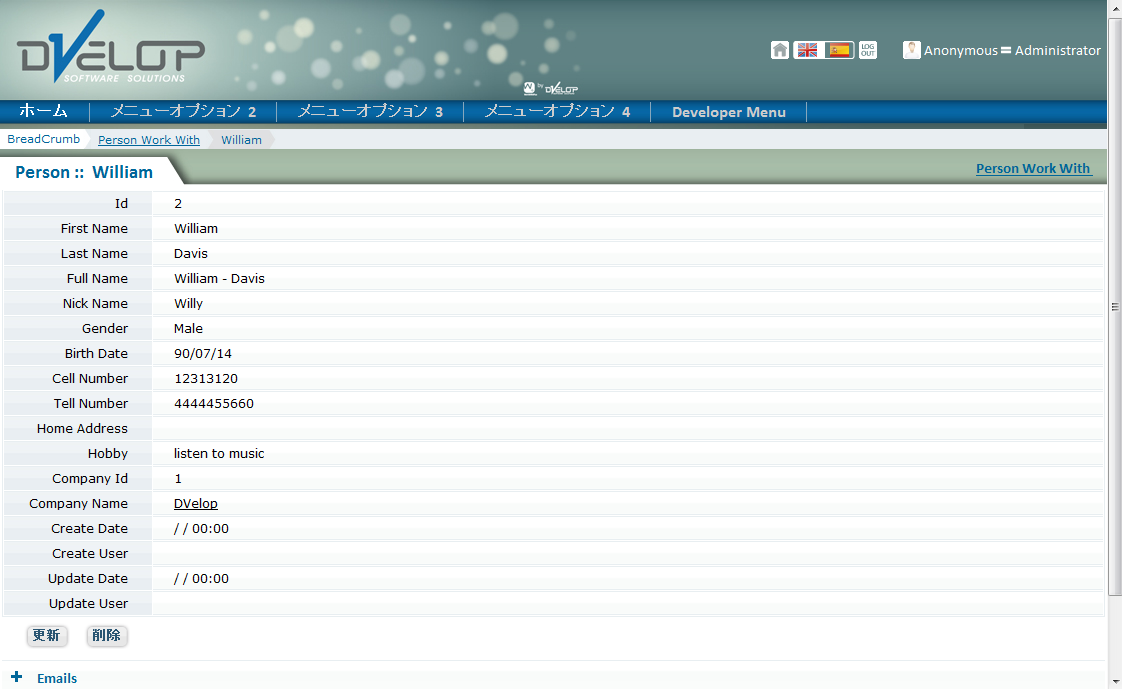Open the DVelop company name link
1122x689 pixels.
tap(195, 503)
